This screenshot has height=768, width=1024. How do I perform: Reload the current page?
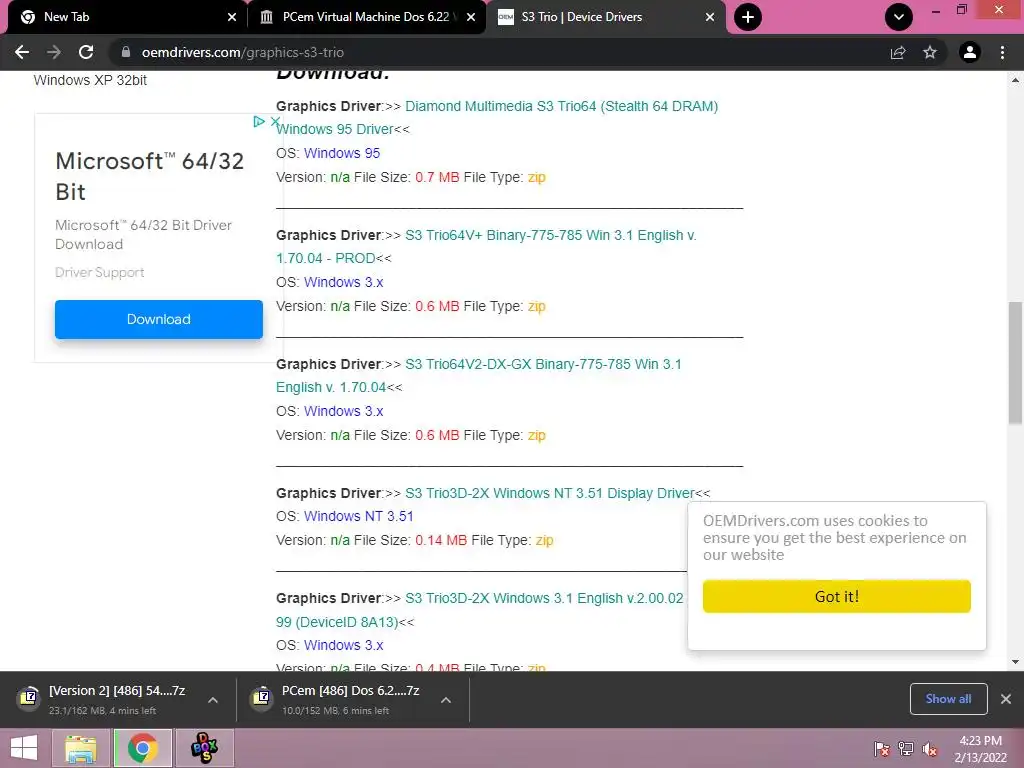(x=86, y=52)
